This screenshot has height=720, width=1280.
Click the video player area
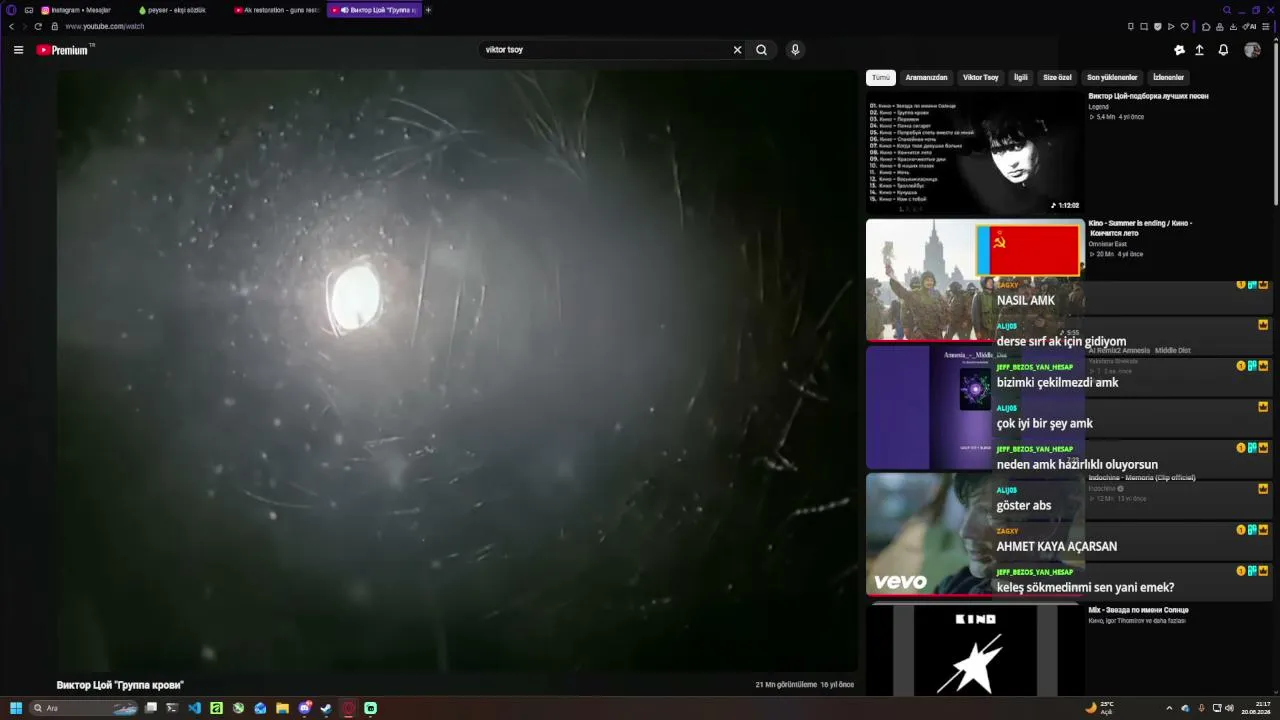click(x=457, y=372)
